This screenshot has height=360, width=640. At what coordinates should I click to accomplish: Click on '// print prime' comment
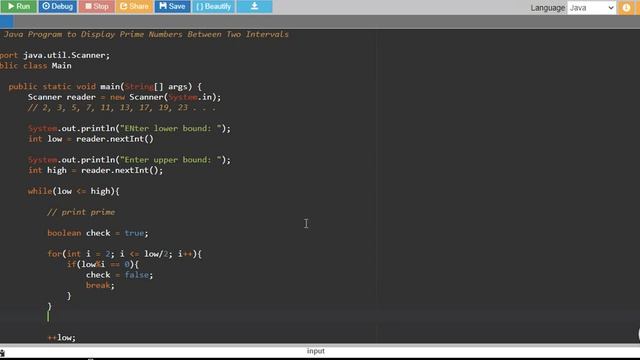coord(81,212)
